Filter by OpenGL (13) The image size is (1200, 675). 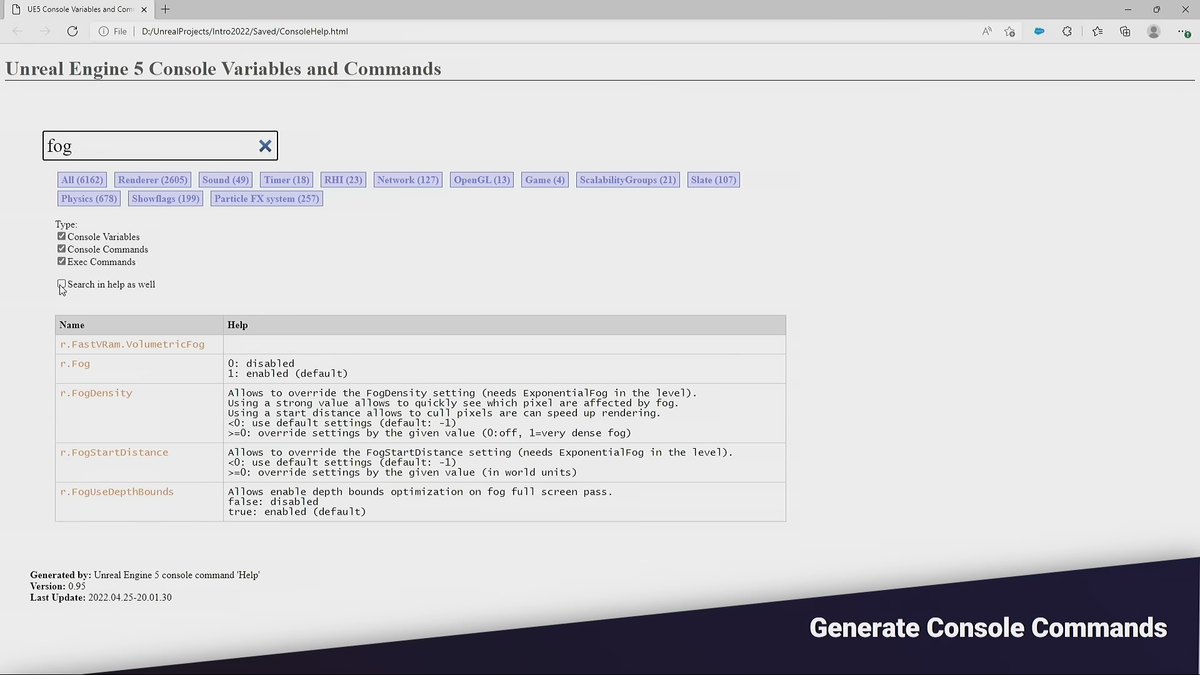coord(482,180)
